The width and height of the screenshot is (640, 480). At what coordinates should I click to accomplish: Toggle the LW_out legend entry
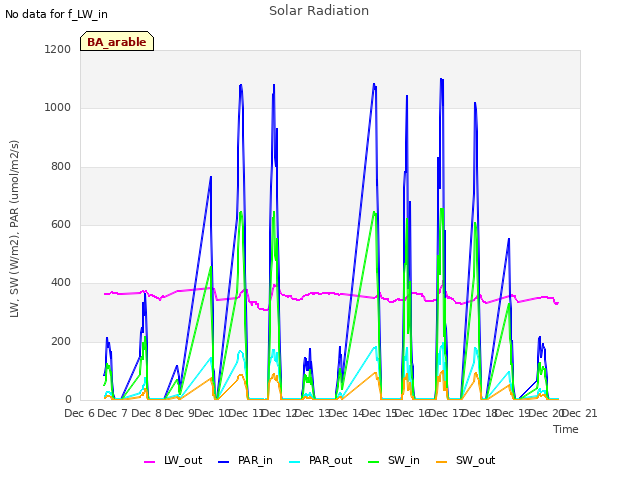(x=173, y=460)
